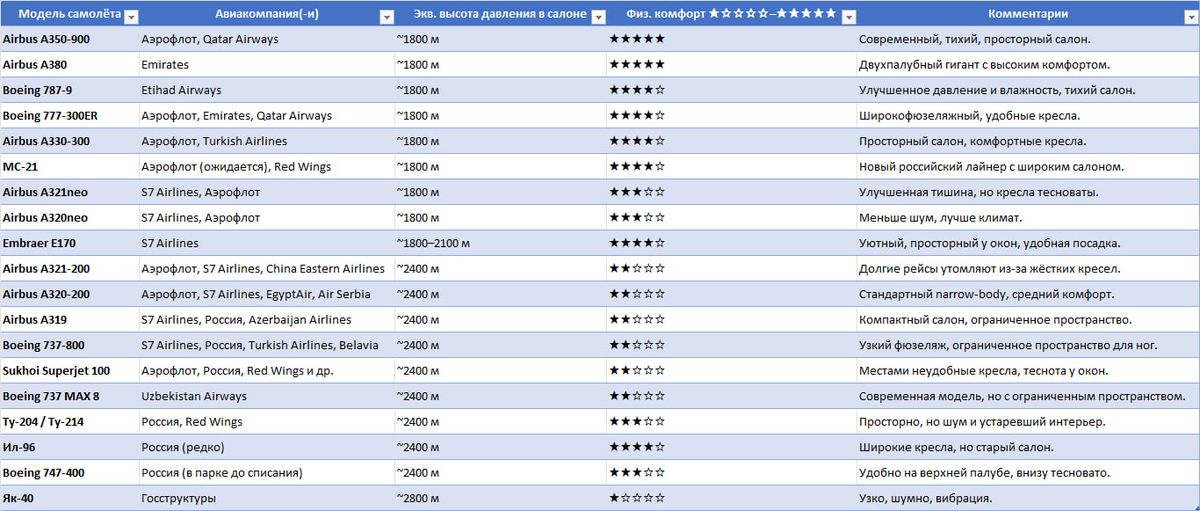Select the Airbus A320neo cell
The height and width of the screenshot is (511, 1200).
(69, 218)
